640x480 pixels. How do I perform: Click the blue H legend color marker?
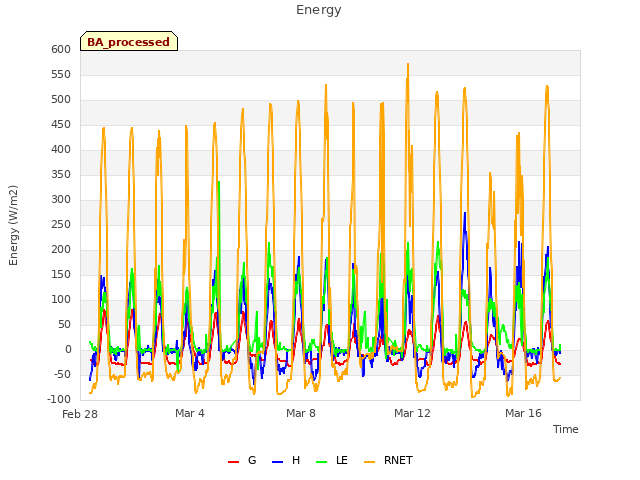point(277,462)
